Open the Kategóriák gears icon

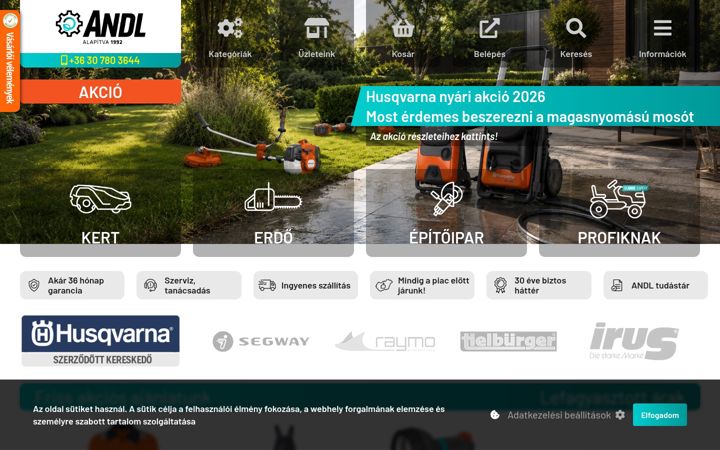(x=230, y=28)
